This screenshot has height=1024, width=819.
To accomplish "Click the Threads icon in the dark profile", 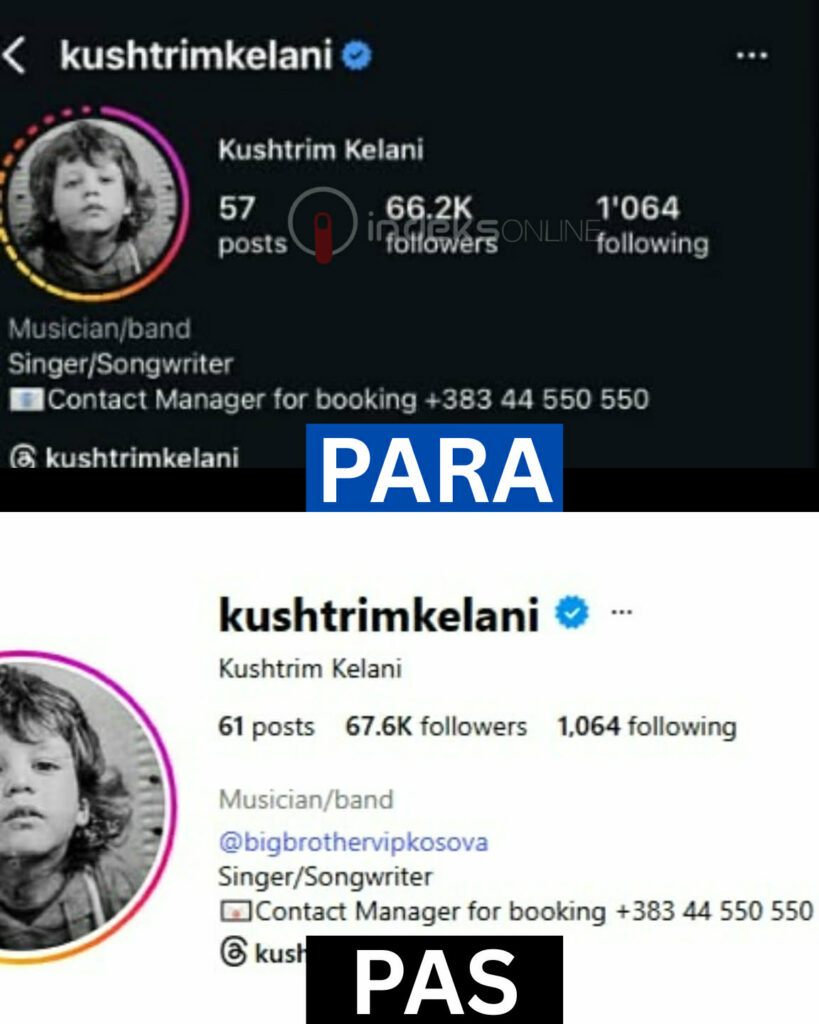I will click(x=23, y=456).
